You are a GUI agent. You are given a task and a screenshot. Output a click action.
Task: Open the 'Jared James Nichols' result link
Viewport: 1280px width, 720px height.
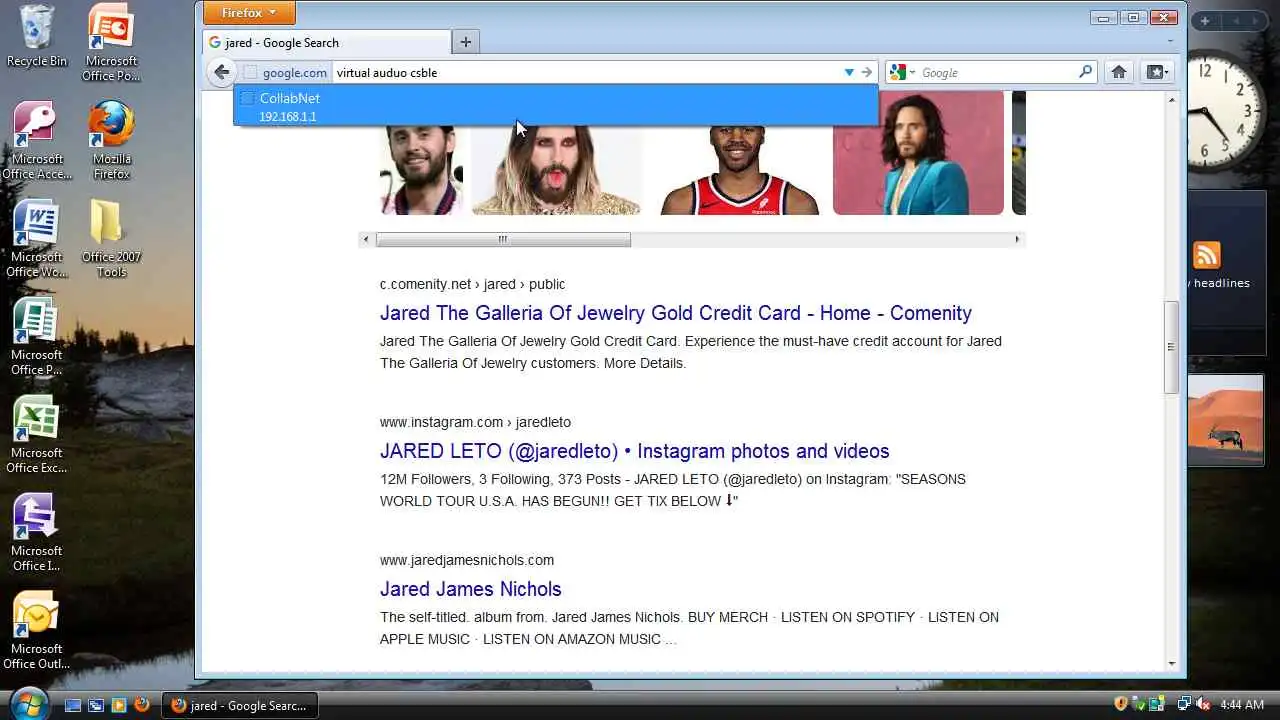[470, 589]
